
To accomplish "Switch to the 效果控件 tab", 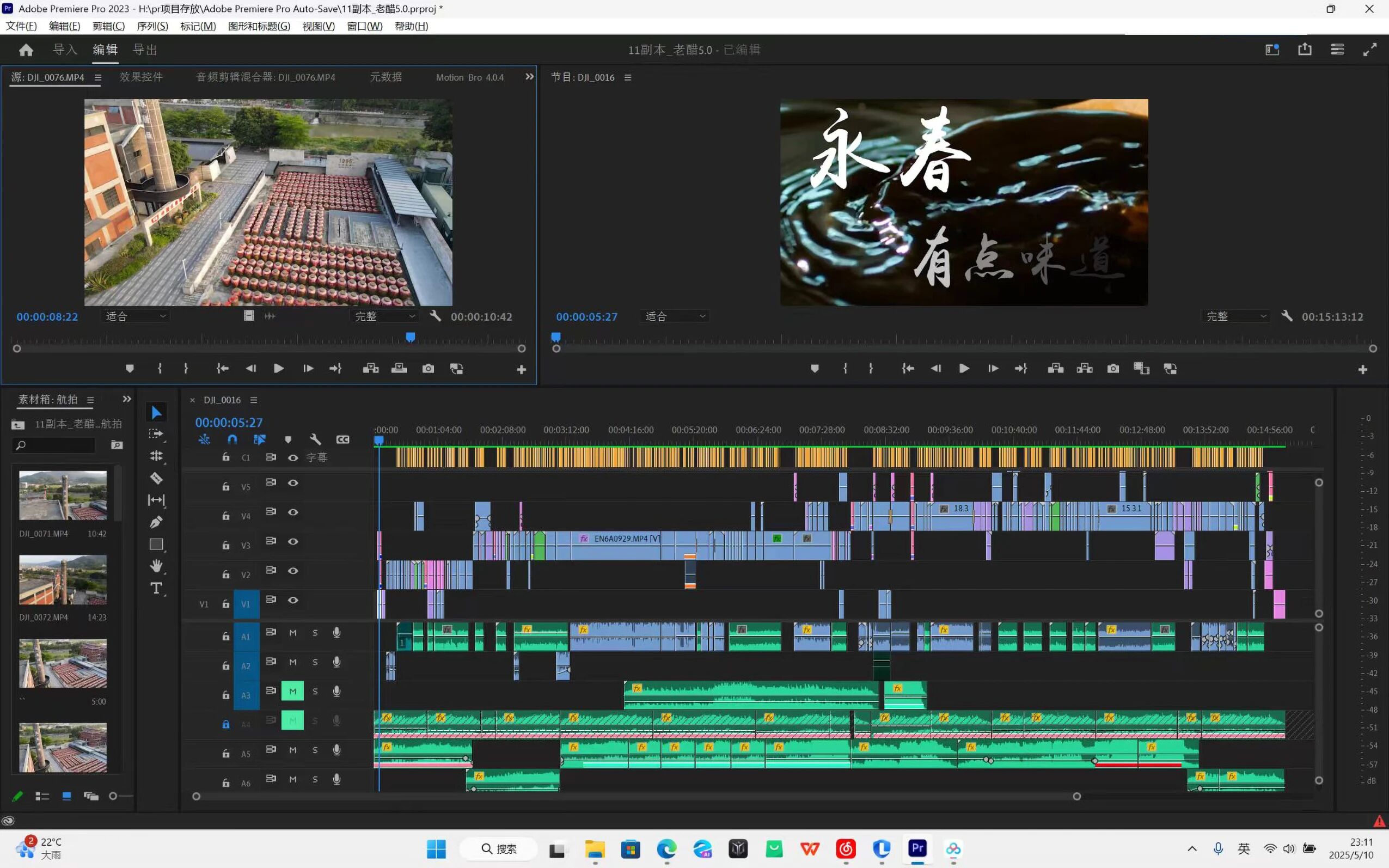I will [x=141, y=77].
